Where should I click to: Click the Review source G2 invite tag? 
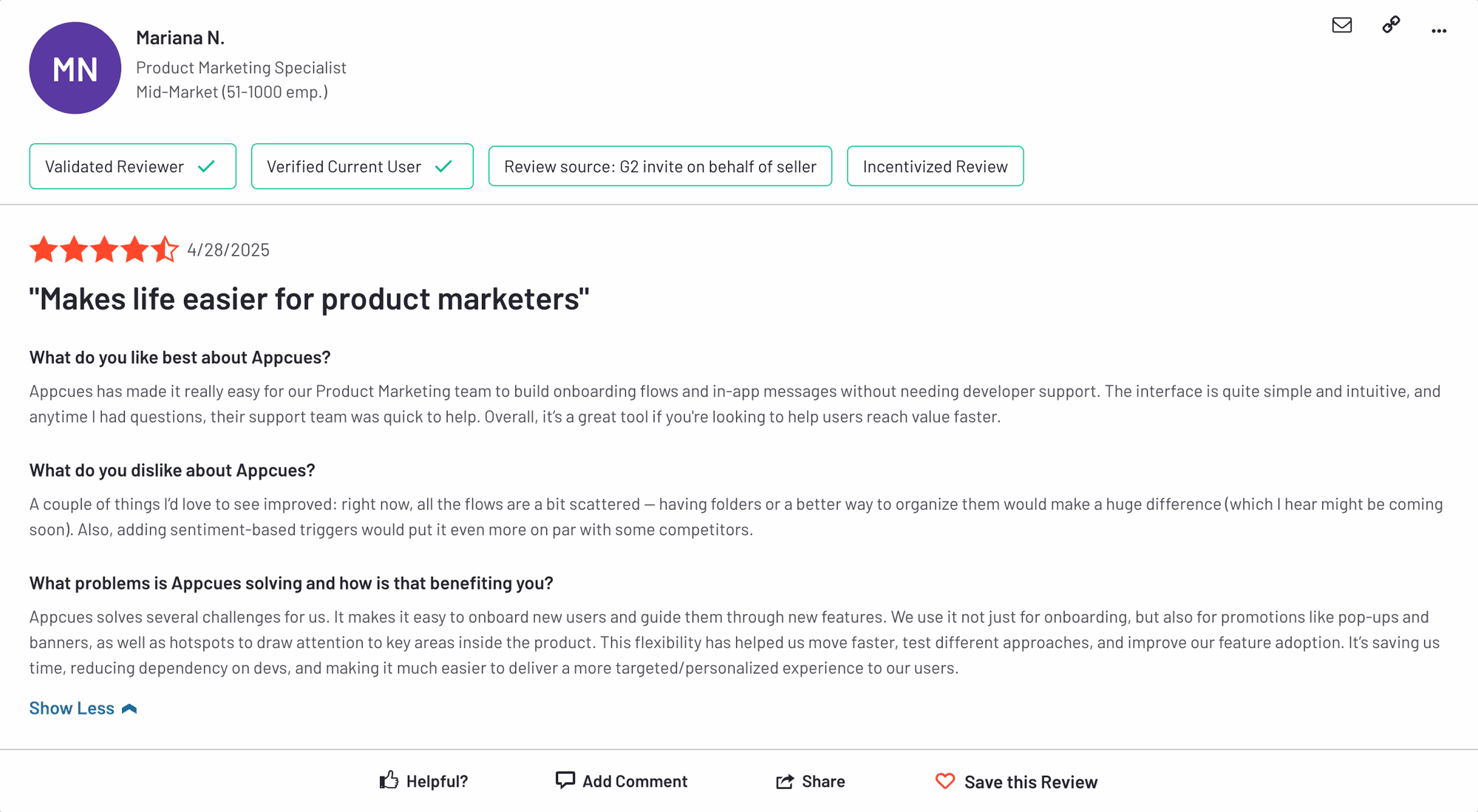pyautogui.click(x=660, y=166)
